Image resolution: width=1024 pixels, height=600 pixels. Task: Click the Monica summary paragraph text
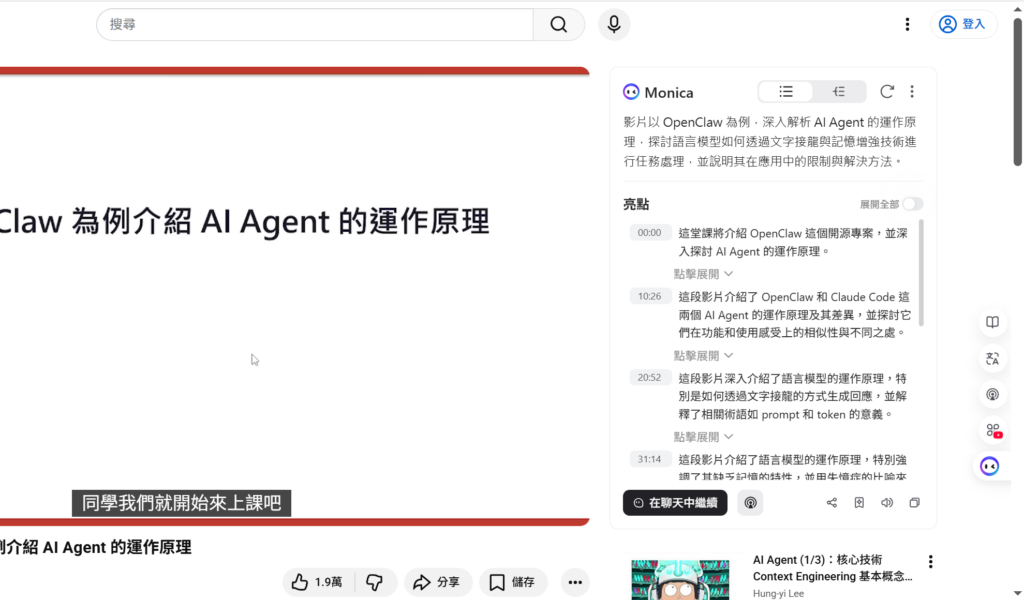pyautogui.click(x=771, y=142)
